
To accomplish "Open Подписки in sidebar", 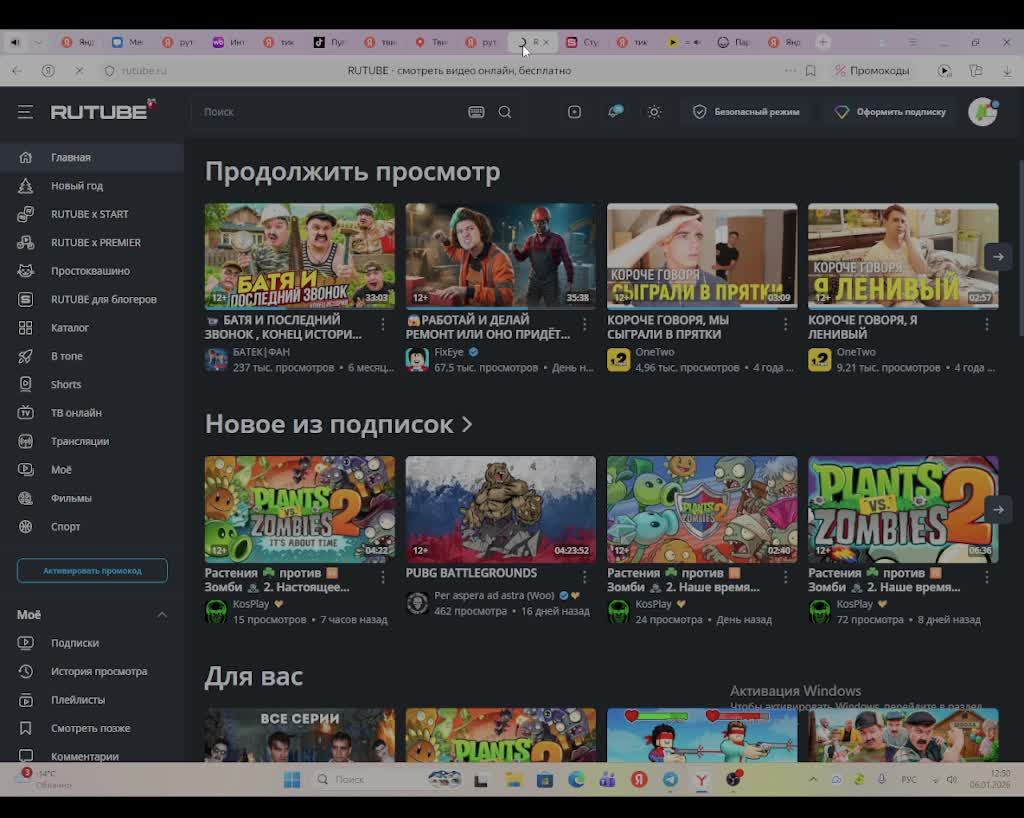I will (x=91, y=643).
